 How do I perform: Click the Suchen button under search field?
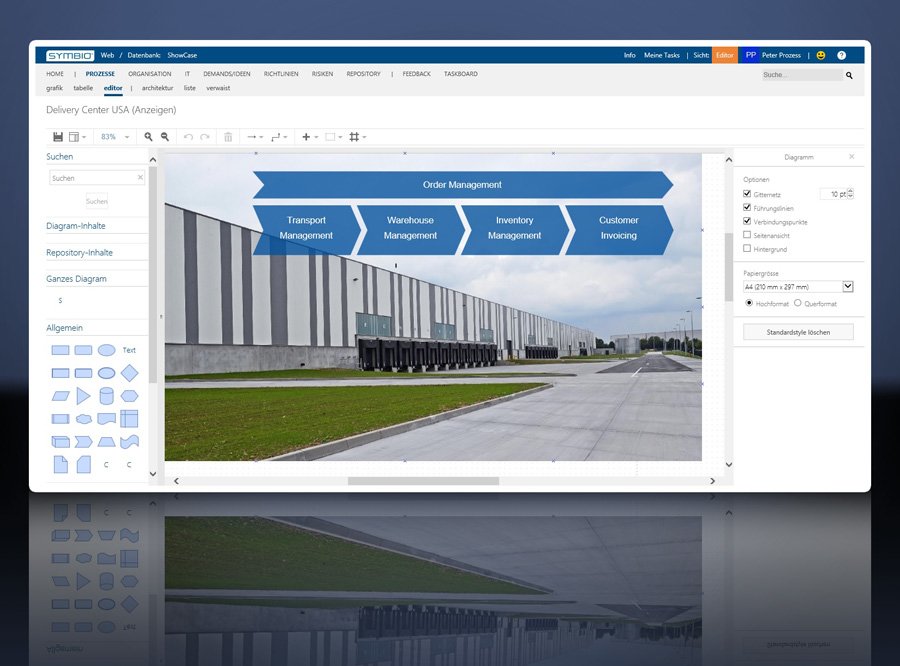coord(96,201)
